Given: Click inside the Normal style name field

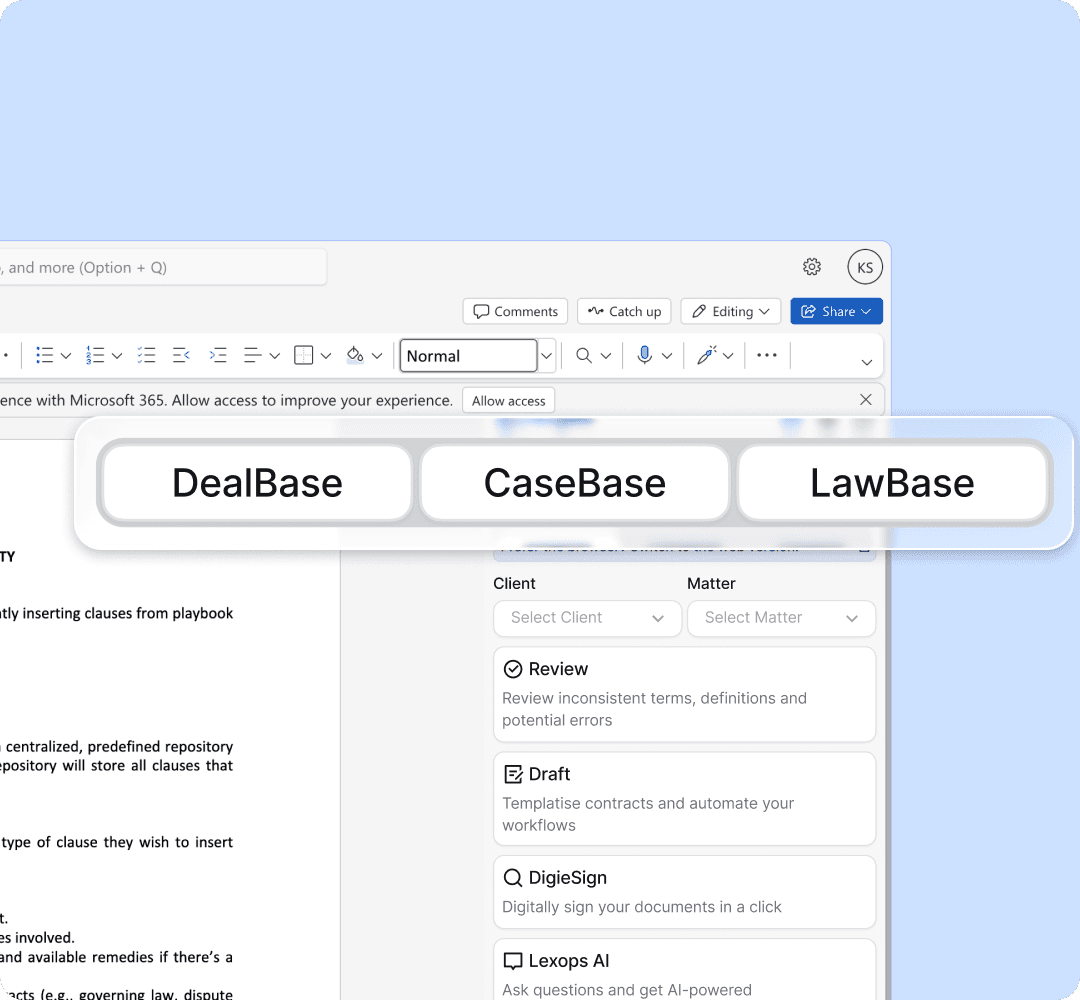Looking at the screenshot, I should click(x=468, y=356).
